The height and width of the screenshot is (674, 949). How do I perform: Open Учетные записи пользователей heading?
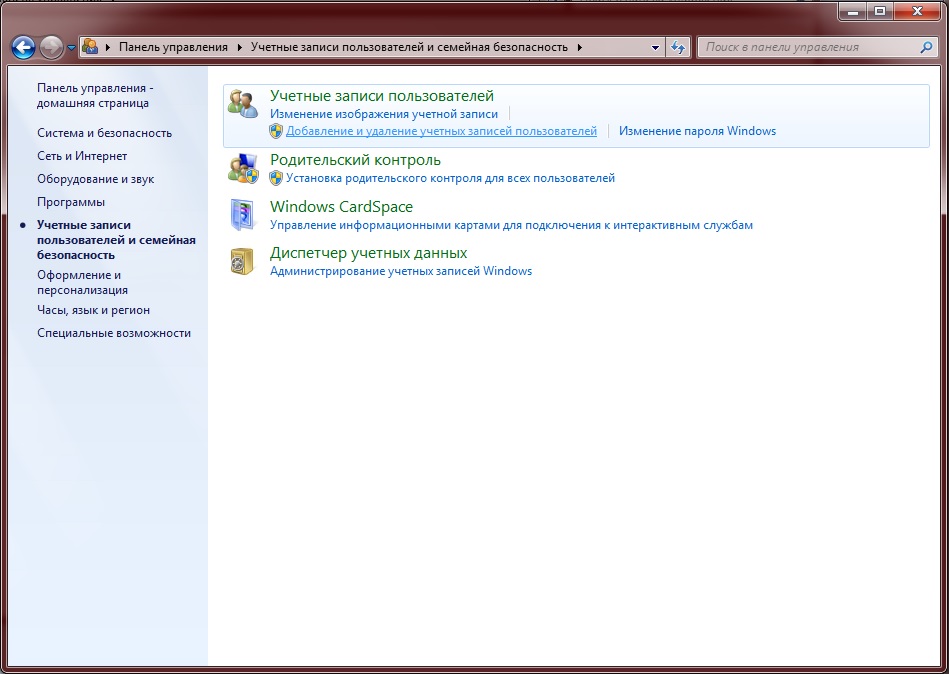(x=382, y=96)
